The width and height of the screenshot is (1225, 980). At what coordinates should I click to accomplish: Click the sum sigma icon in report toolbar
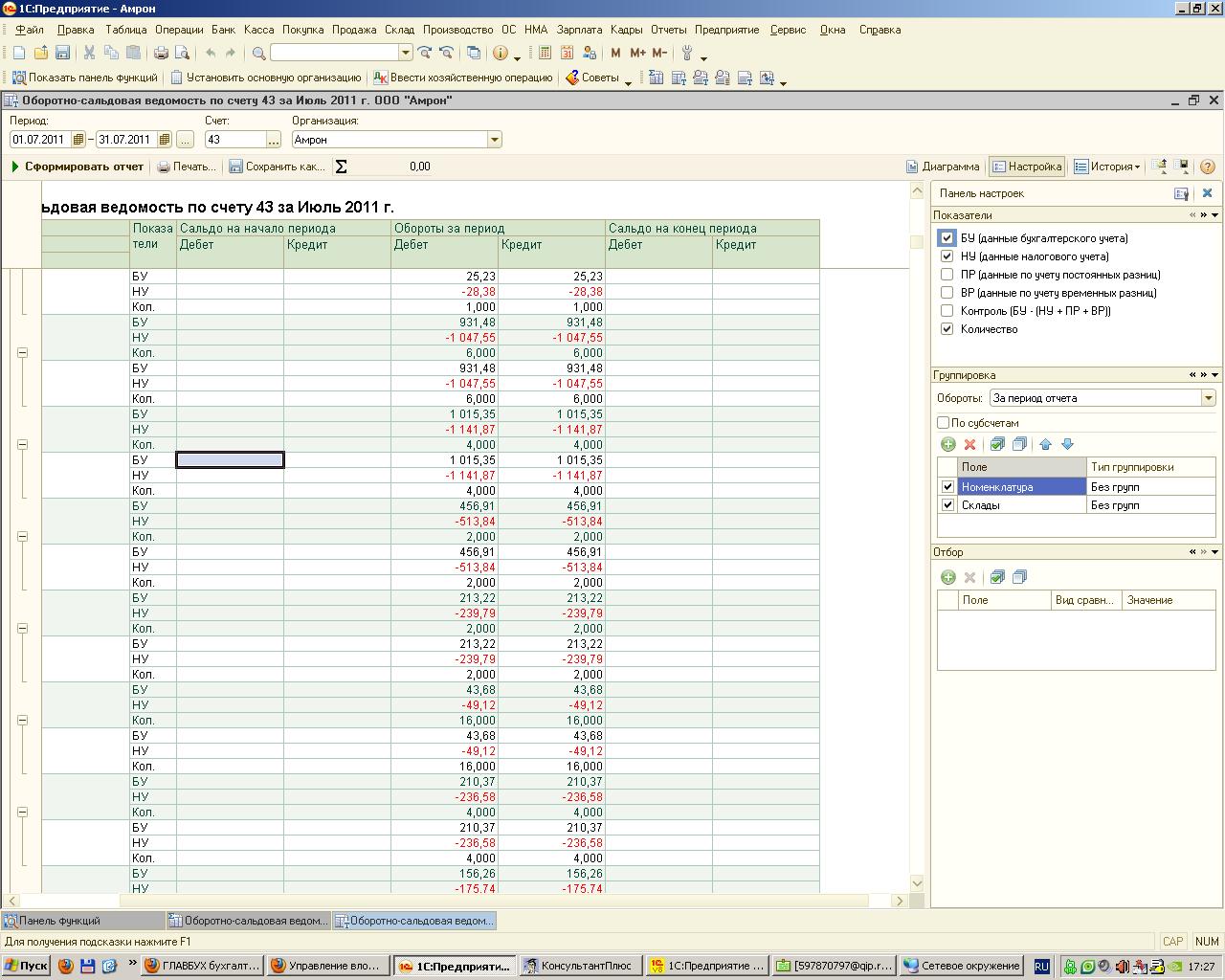(342, 167)
